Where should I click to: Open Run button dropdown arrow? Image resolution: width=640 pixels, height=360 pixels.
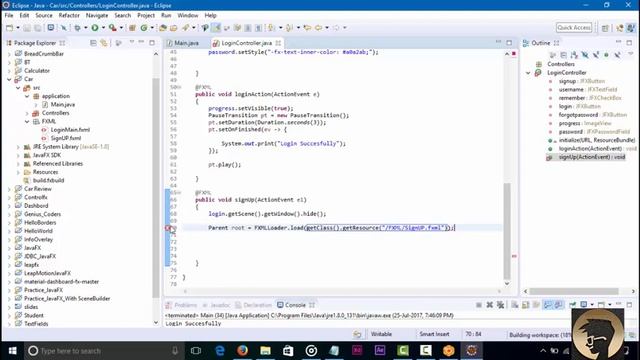point(103,28)
